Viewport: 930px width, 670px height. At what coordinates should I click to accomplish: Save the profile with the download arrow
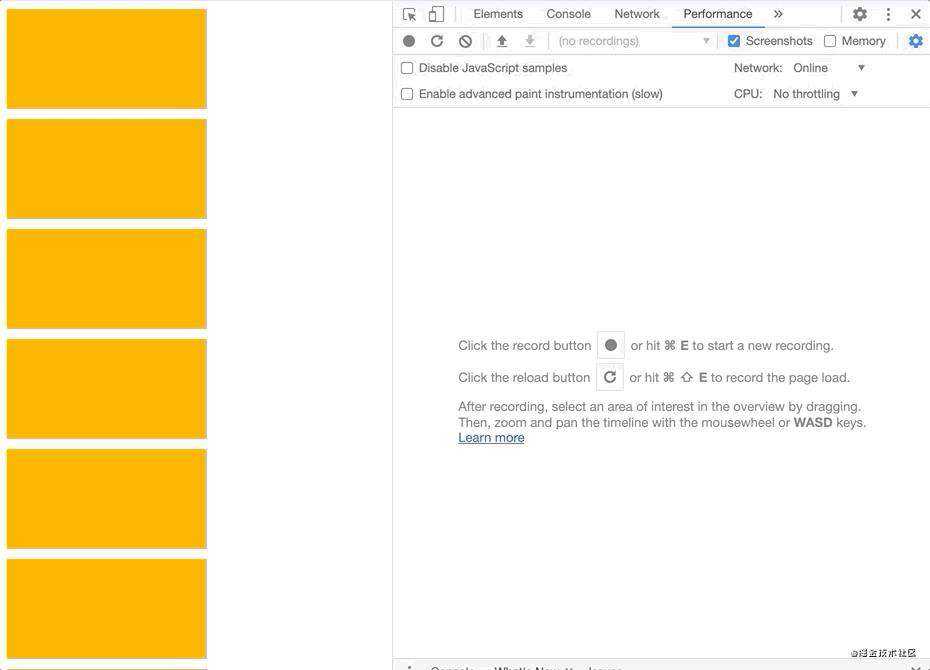[530, 41]
